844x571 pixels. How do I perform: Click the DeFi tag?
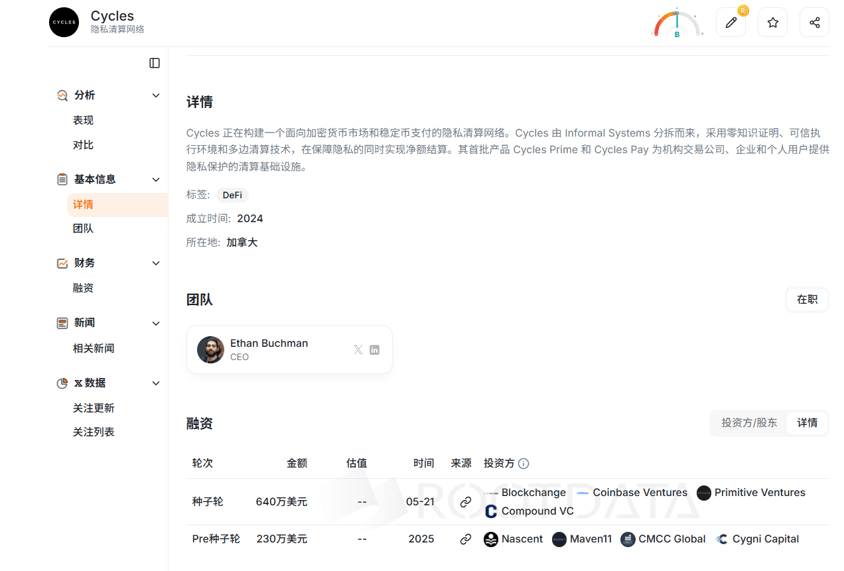pyautogui.click(x=232, y=195)
